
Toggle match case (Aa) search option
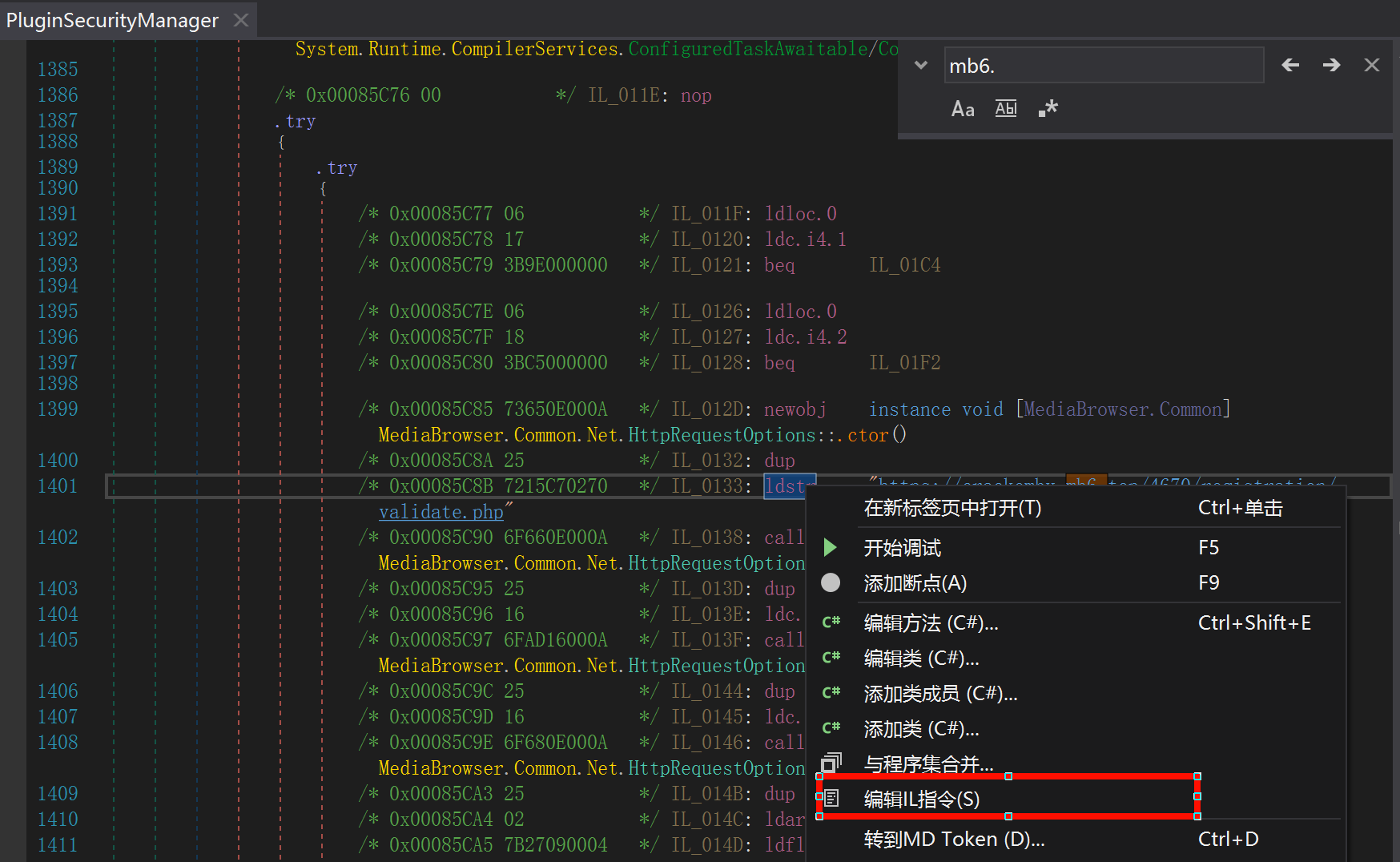click(x=963, y=109)
